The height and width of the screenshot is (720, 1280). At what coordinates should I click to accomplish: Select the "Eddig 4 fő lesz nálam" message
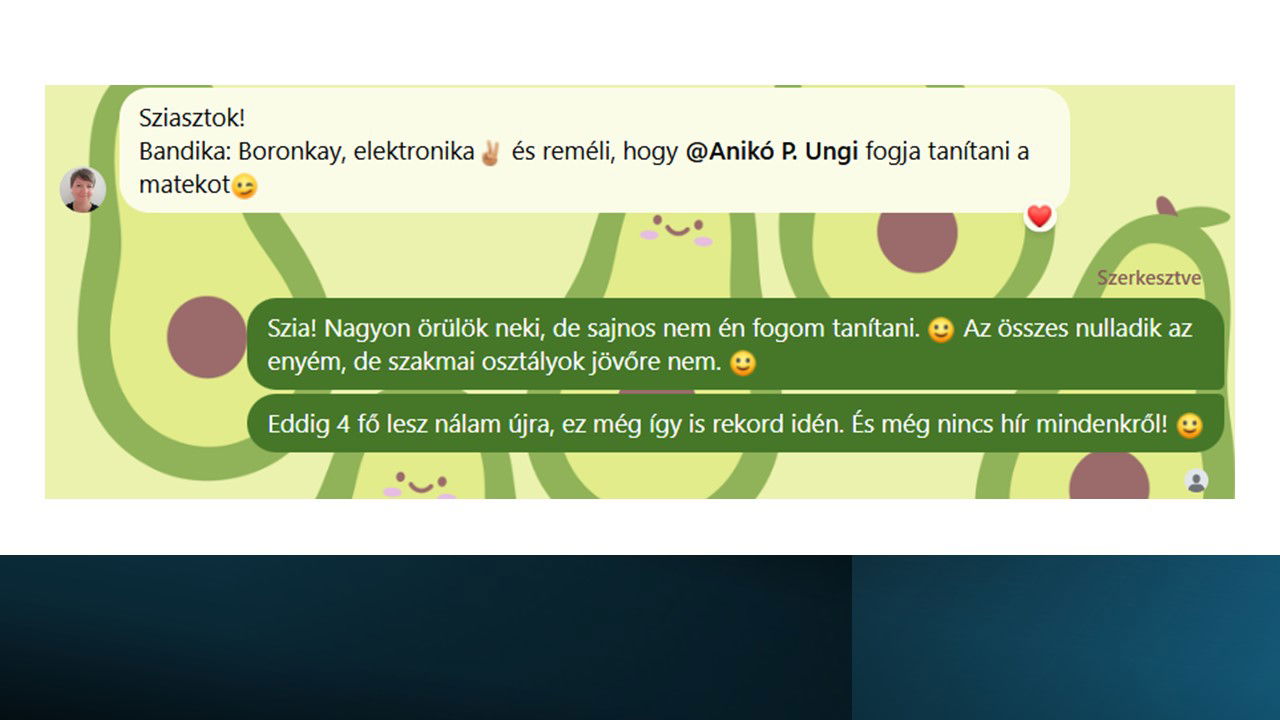pyautogui.click(x=736, y=424)
